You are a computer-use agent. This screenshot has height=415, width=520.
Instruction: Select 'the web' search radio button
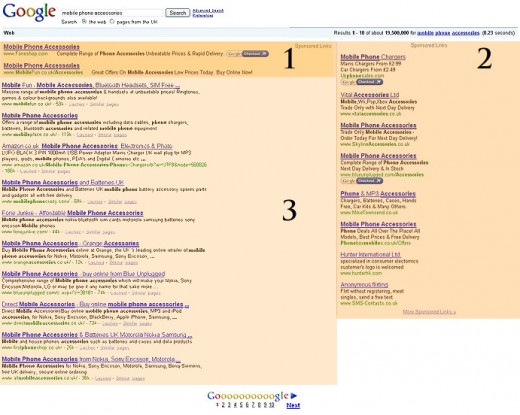point(84,21)
